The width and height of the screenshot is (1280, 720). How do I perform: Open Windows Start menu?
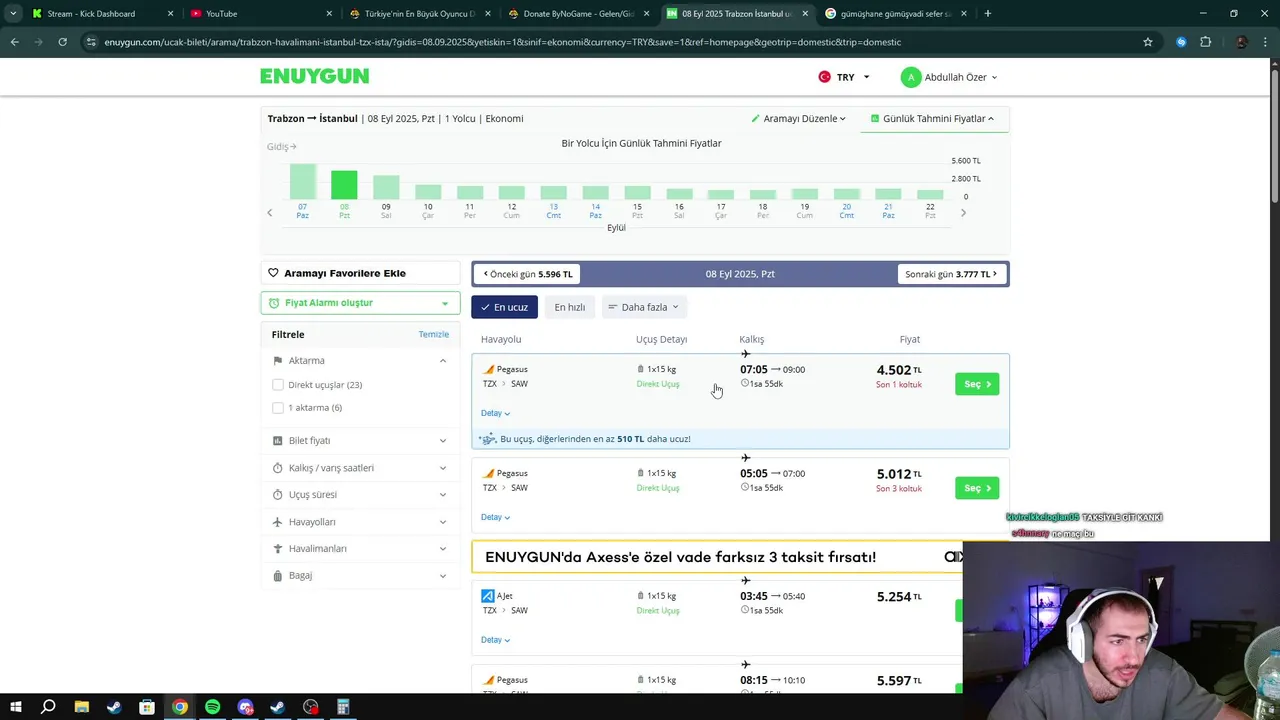coord(15,707)
